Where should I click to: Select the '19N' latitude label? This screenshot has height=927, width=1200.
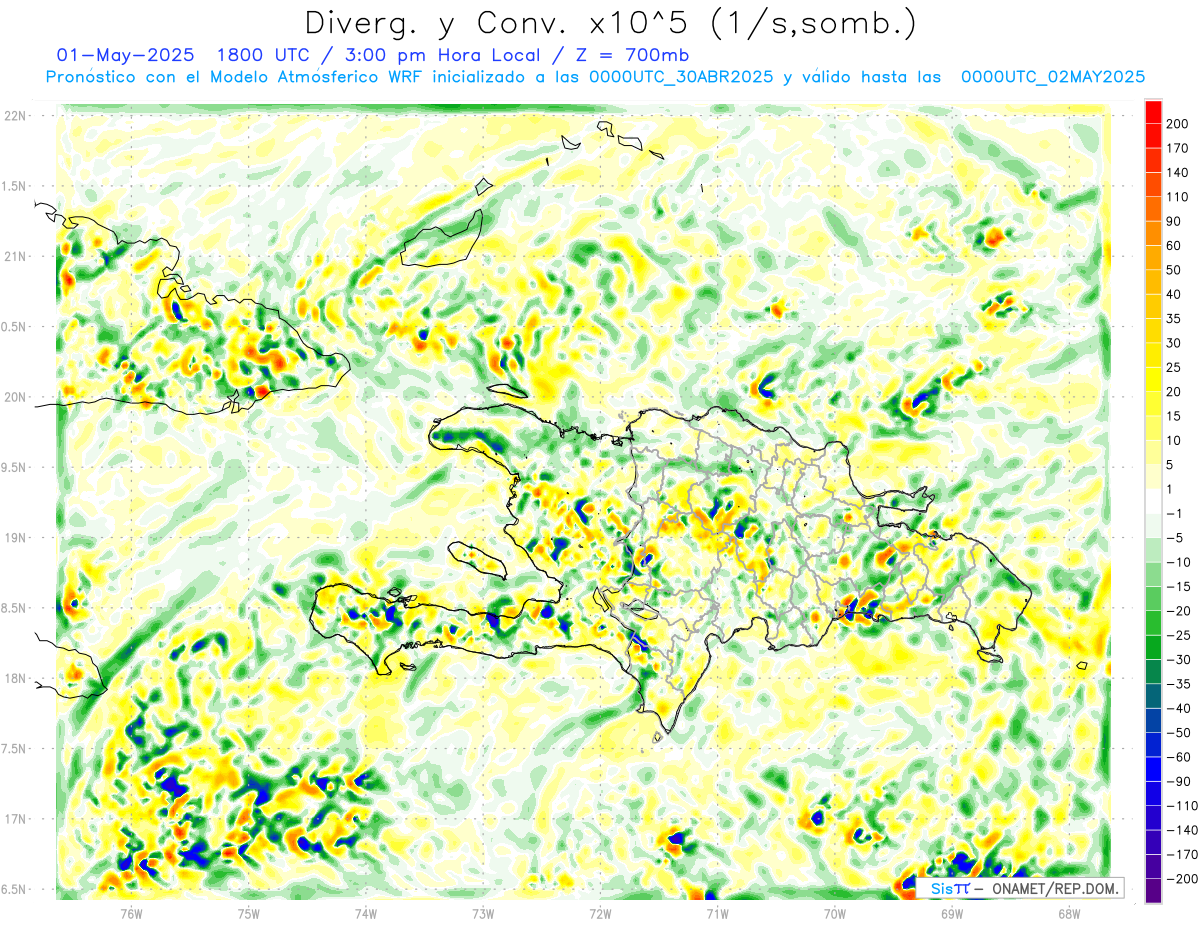coord(16,538)
